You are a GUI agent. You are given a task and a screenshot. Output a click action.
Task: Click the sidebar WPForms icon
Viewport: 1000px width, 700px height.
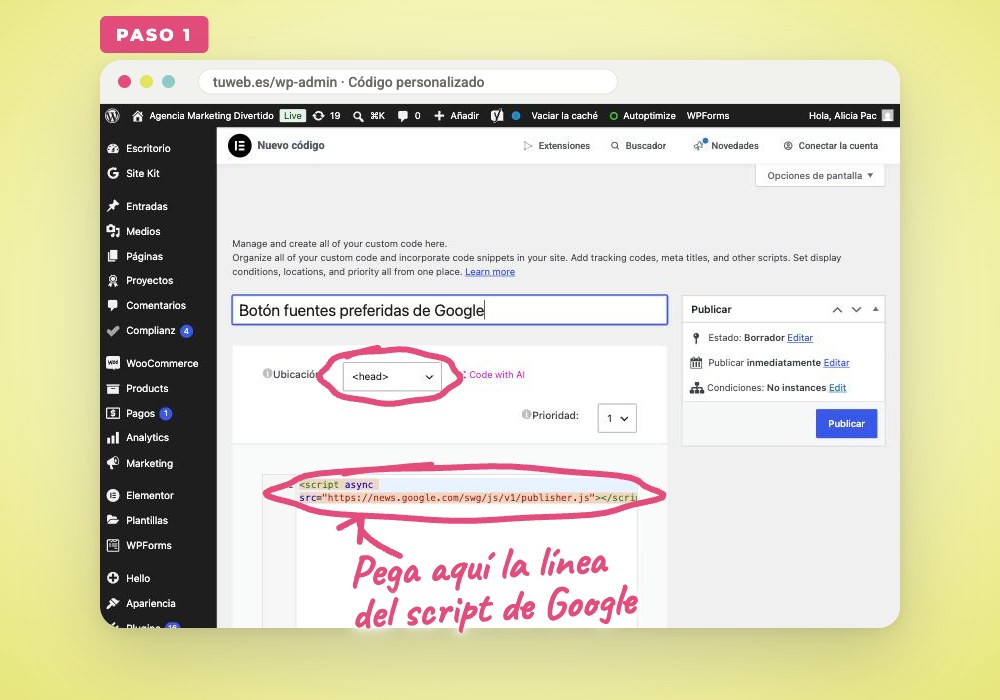click(113, 545)
